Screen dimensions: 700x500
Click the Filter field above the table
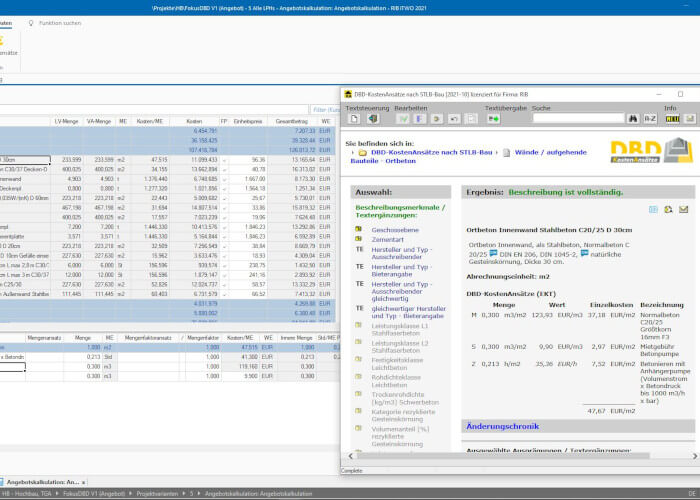(x=325, y=110)
